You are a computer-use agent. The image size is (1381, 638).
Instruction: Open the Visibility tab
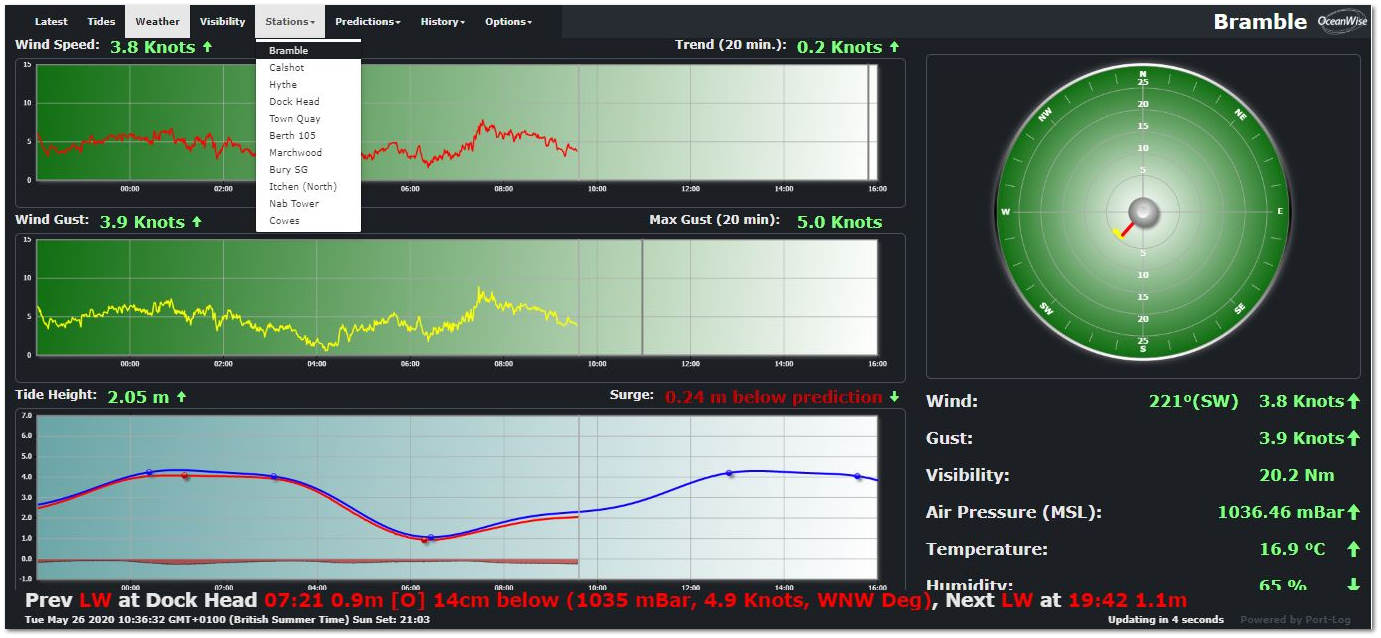(x=222, y=22)
